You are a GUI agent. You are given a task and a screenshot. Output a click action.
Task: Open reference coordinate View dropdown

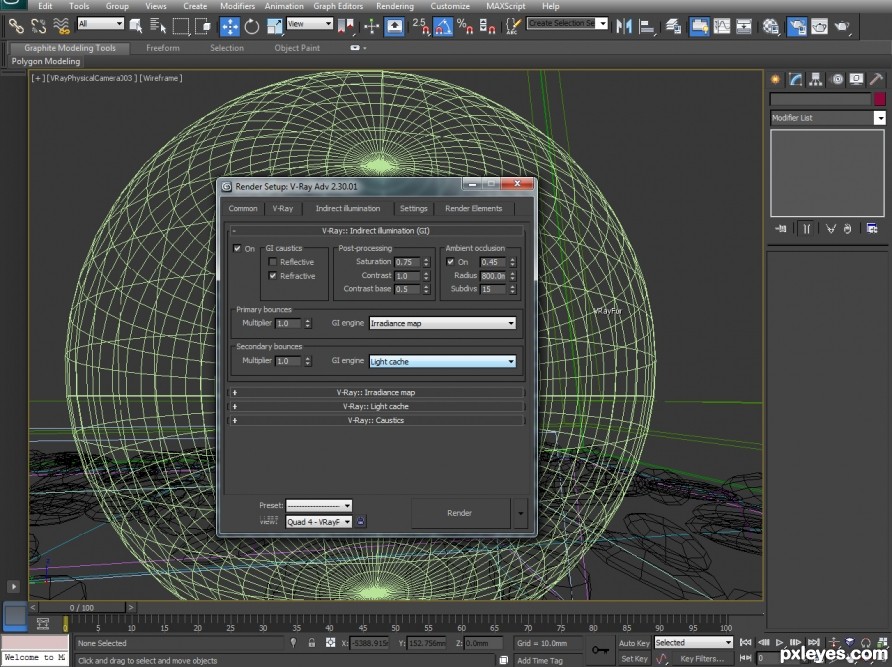[x=309, y=23]
